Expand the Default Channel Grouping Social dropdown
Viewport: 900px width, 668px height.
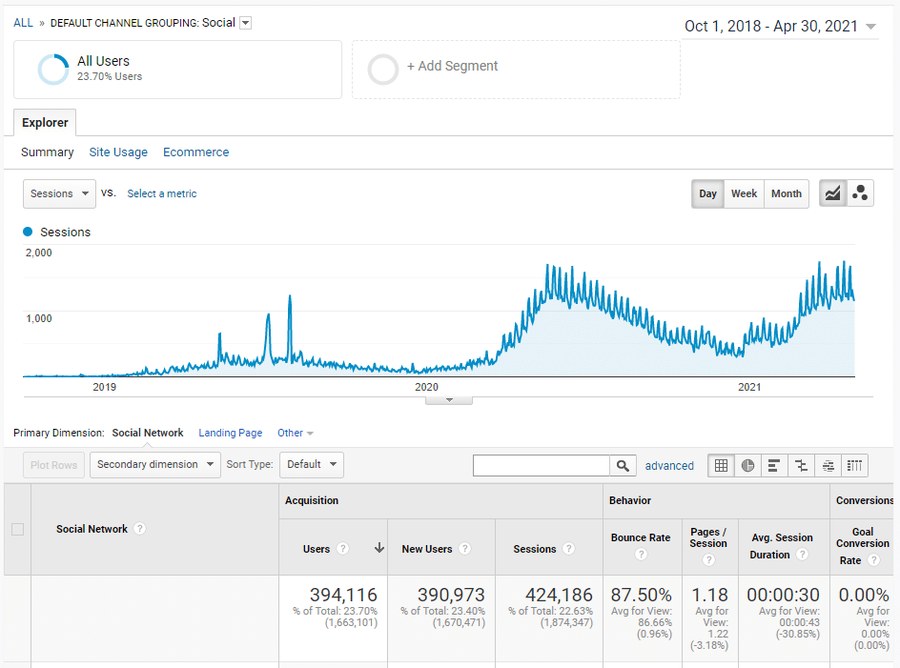[246, 23]
